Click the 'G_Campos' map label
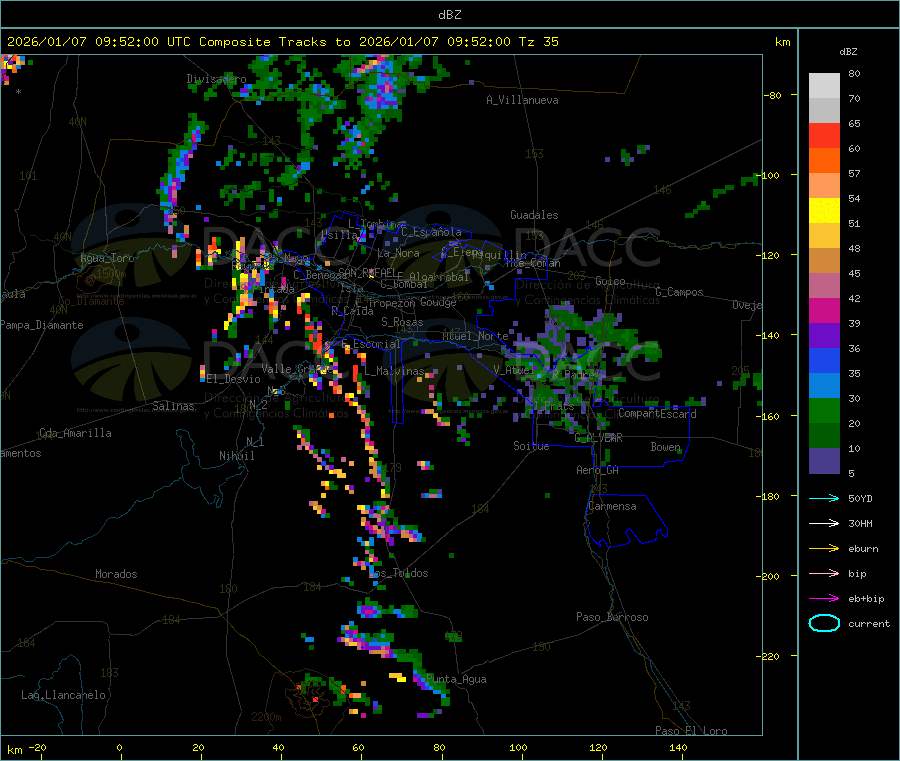The width and height of the screenshot is (900, 761). (680, 292)
